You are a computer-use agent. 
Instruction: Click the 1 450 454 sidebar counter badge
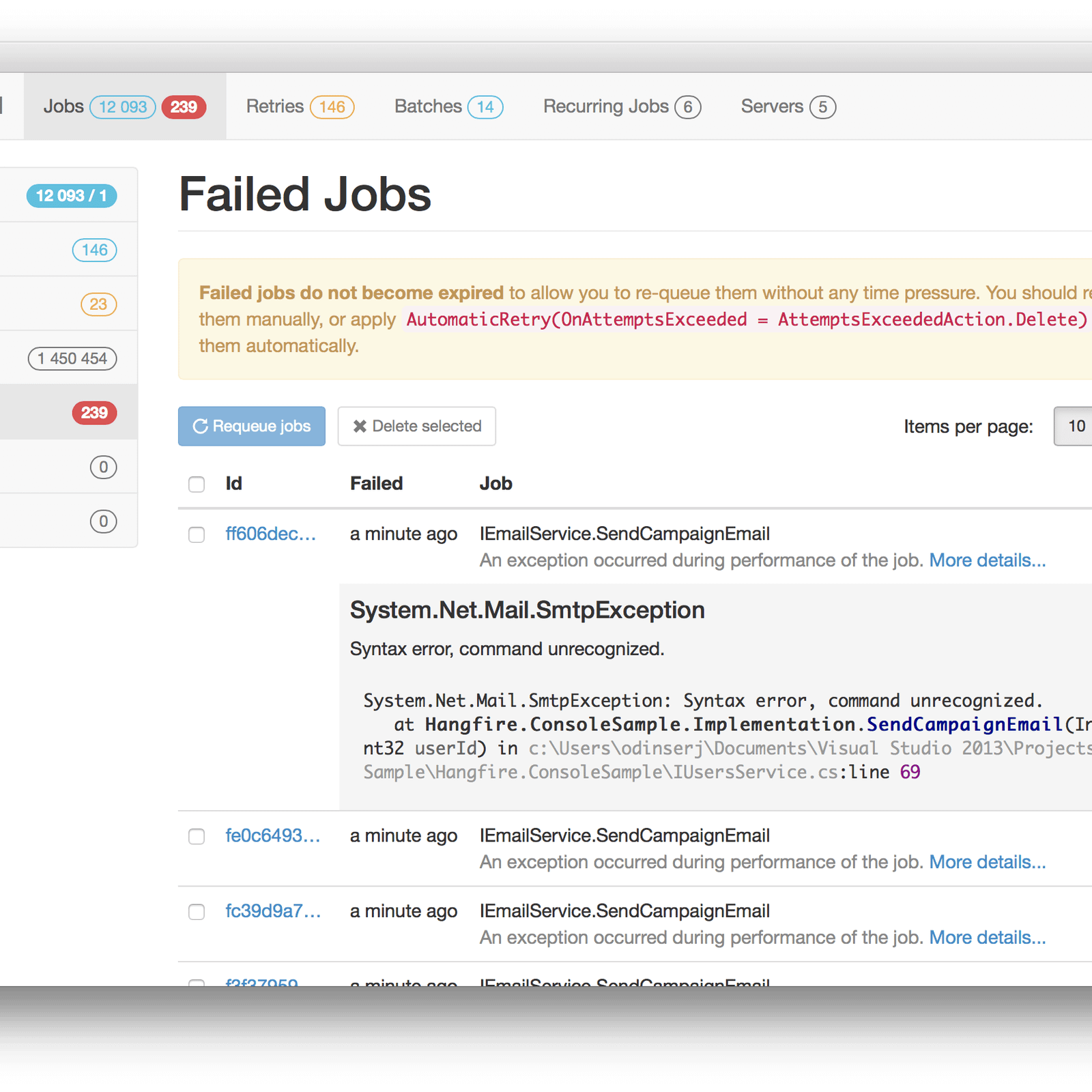click(72, 359)
